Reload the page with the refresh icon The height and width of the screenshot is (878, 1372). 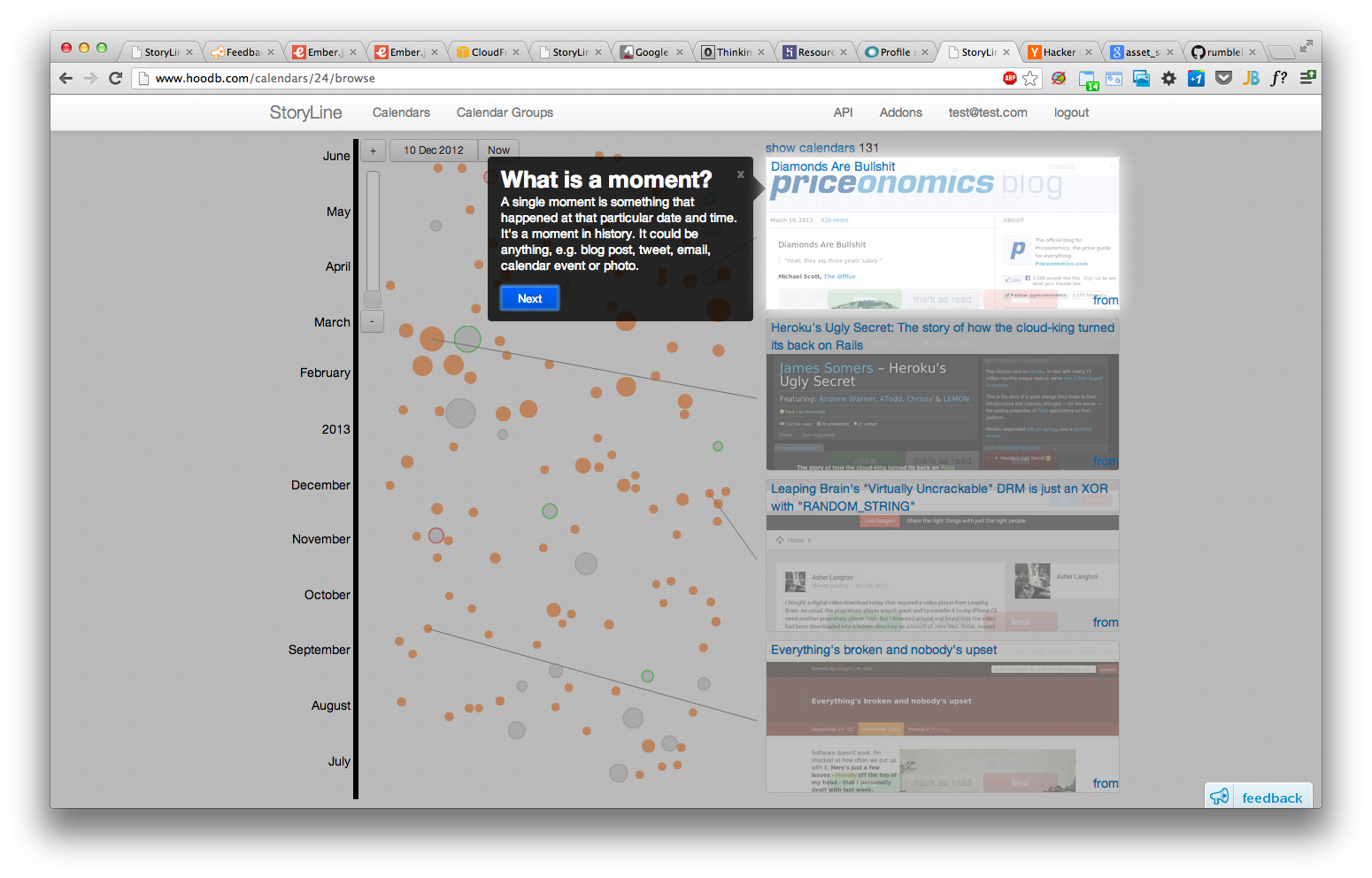point(115,78)
